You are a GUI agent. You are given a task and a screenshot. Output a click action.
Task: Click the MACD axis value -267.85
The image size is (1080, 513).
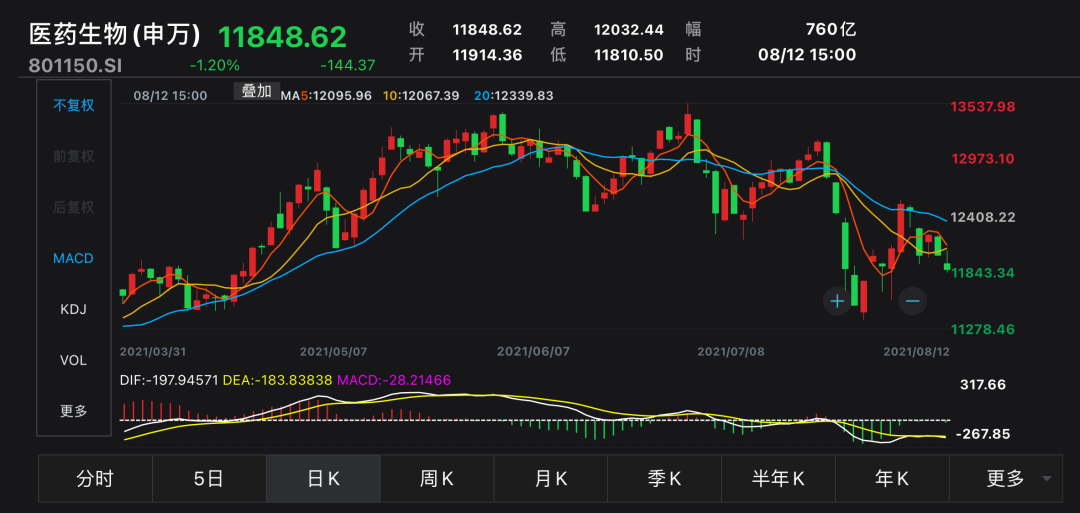point(983,434)
